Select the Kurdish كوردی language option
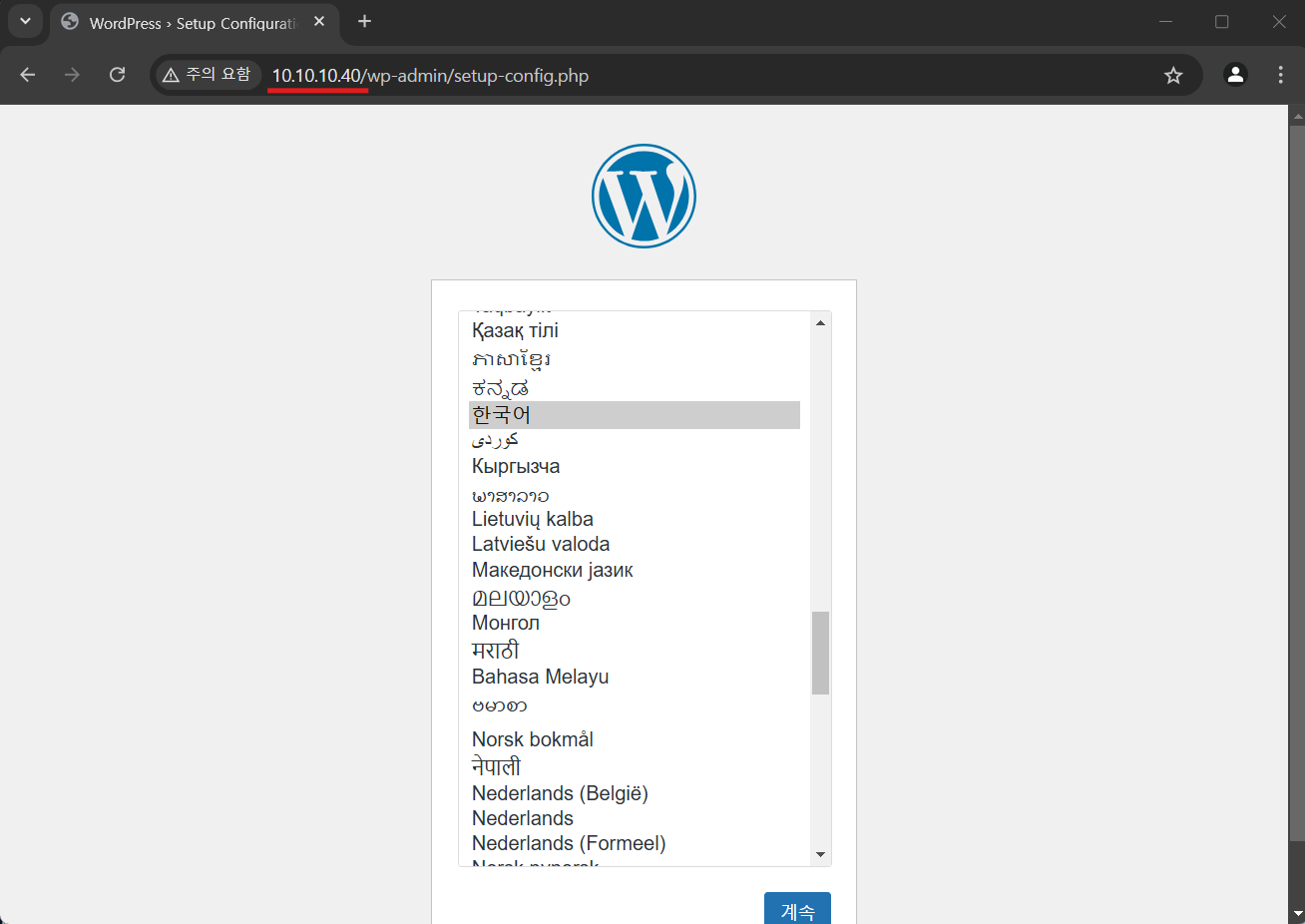Viewport: 1305px width, 924px height. click(635, 440)
